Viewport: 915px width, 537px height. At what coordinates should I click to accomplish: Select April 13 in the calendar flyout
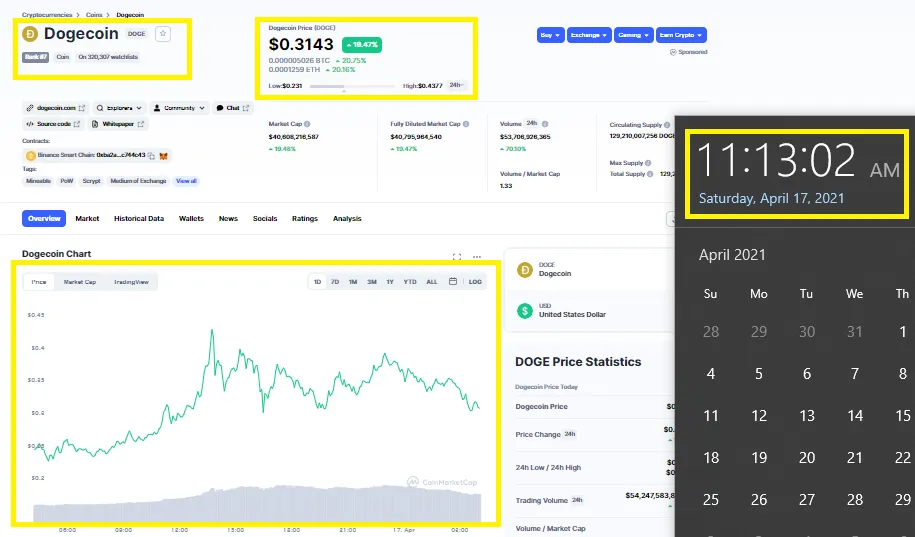[806, 416]
